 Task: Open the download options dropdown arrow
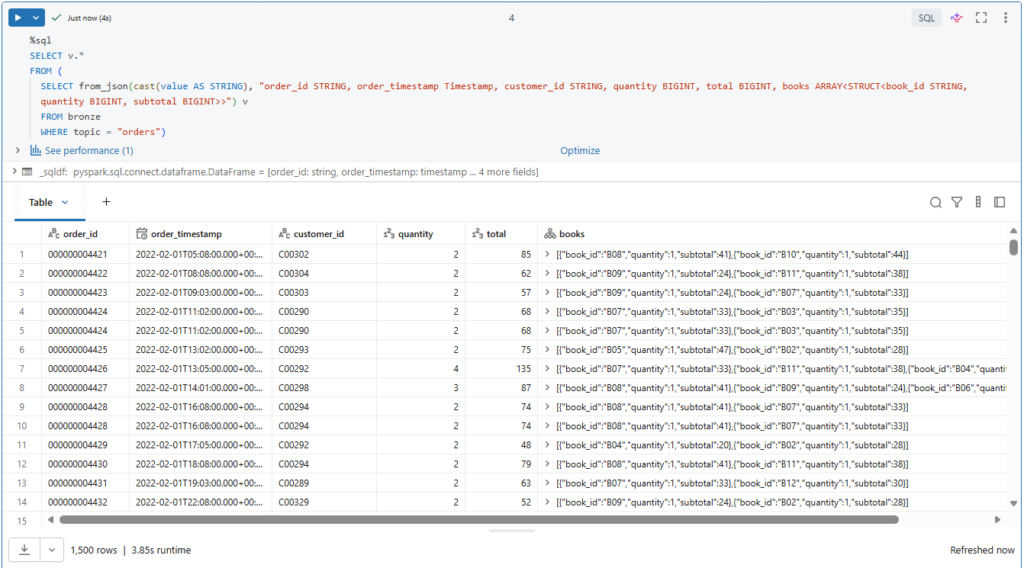point(51,550)
